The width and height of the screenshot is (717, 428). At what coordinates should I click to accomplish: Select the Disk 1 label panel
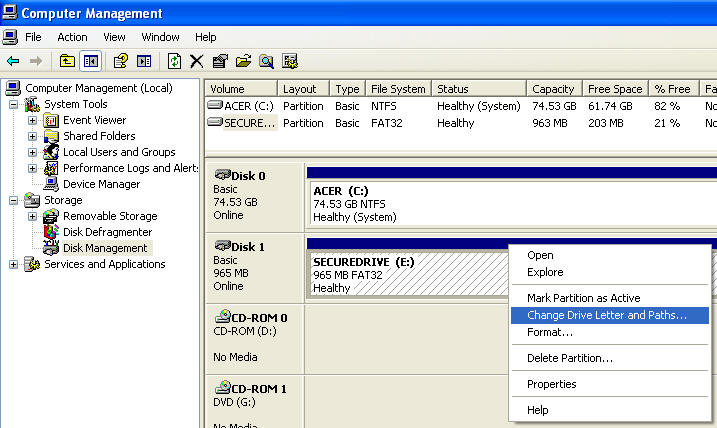(254, 268)
